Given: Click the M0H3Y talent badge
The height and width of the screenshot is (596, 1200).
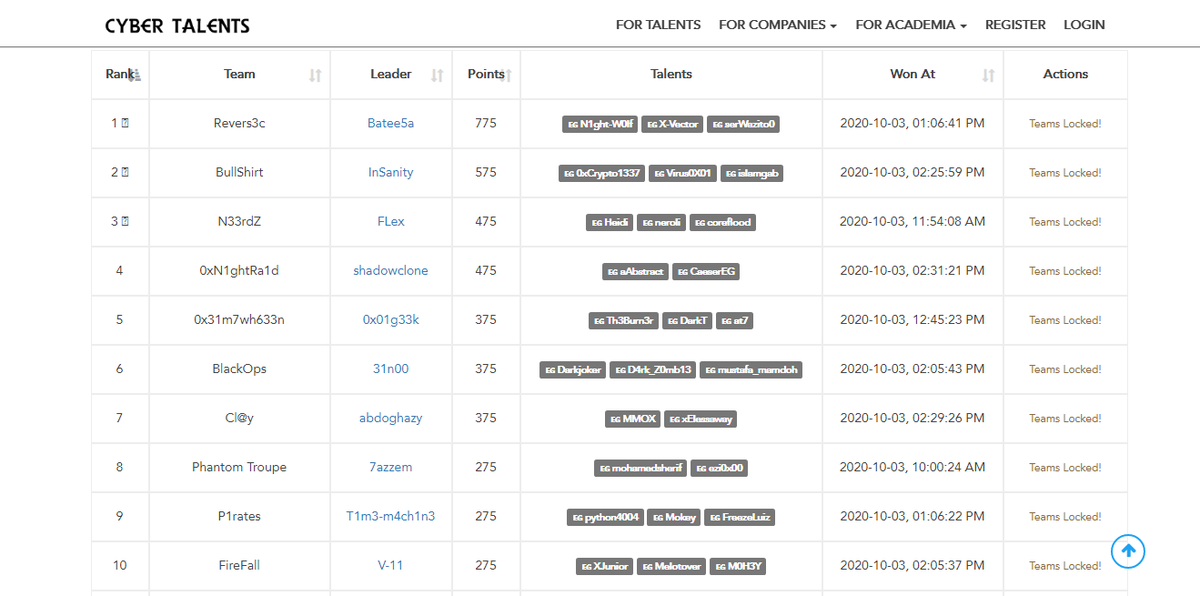Looking at the screenshot, I should tap(738, 566).
